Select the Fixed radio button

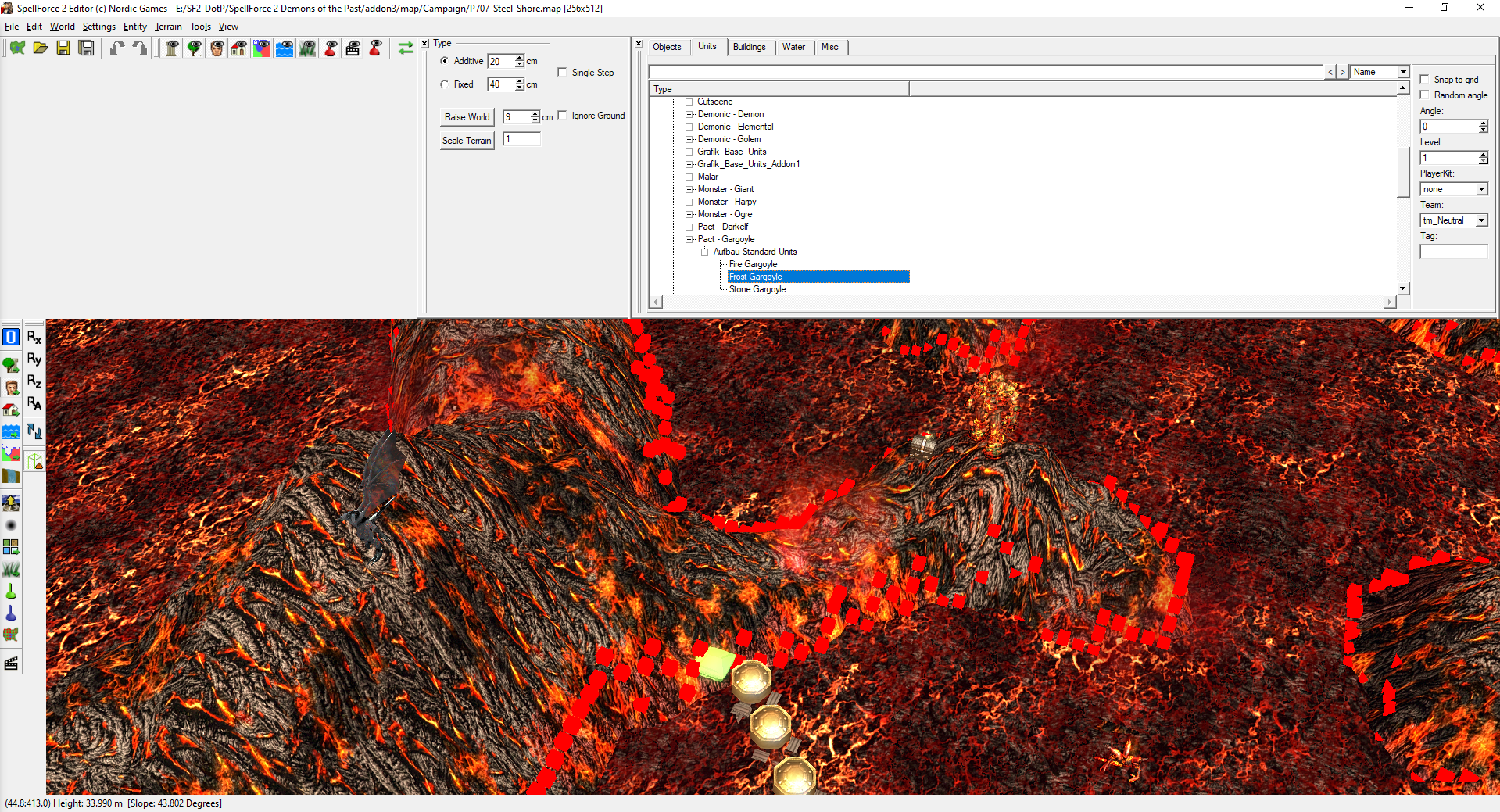(x=445, y=84)
